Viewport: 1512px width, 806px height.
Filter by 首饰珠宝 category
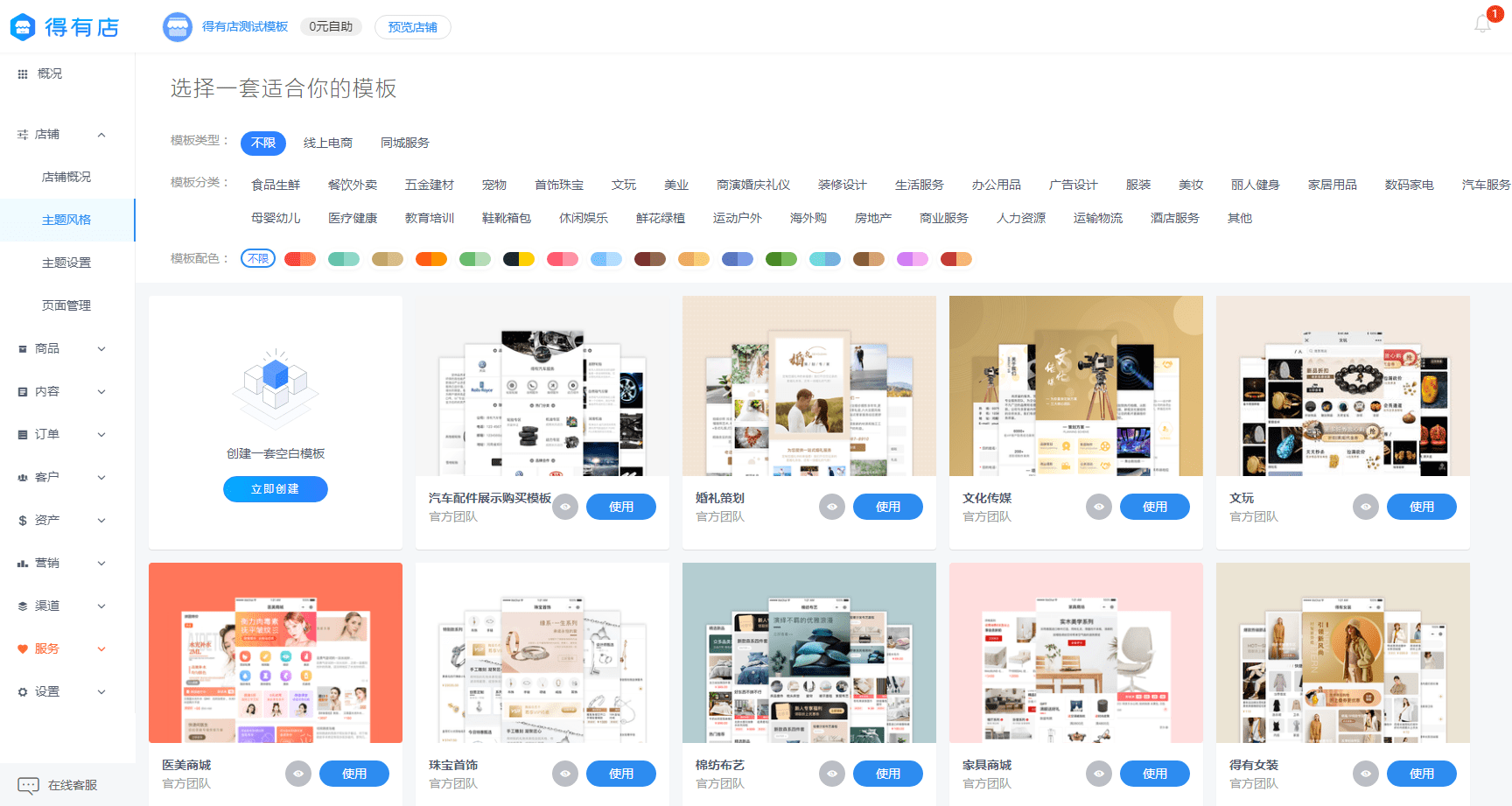[x=559, y=185]
